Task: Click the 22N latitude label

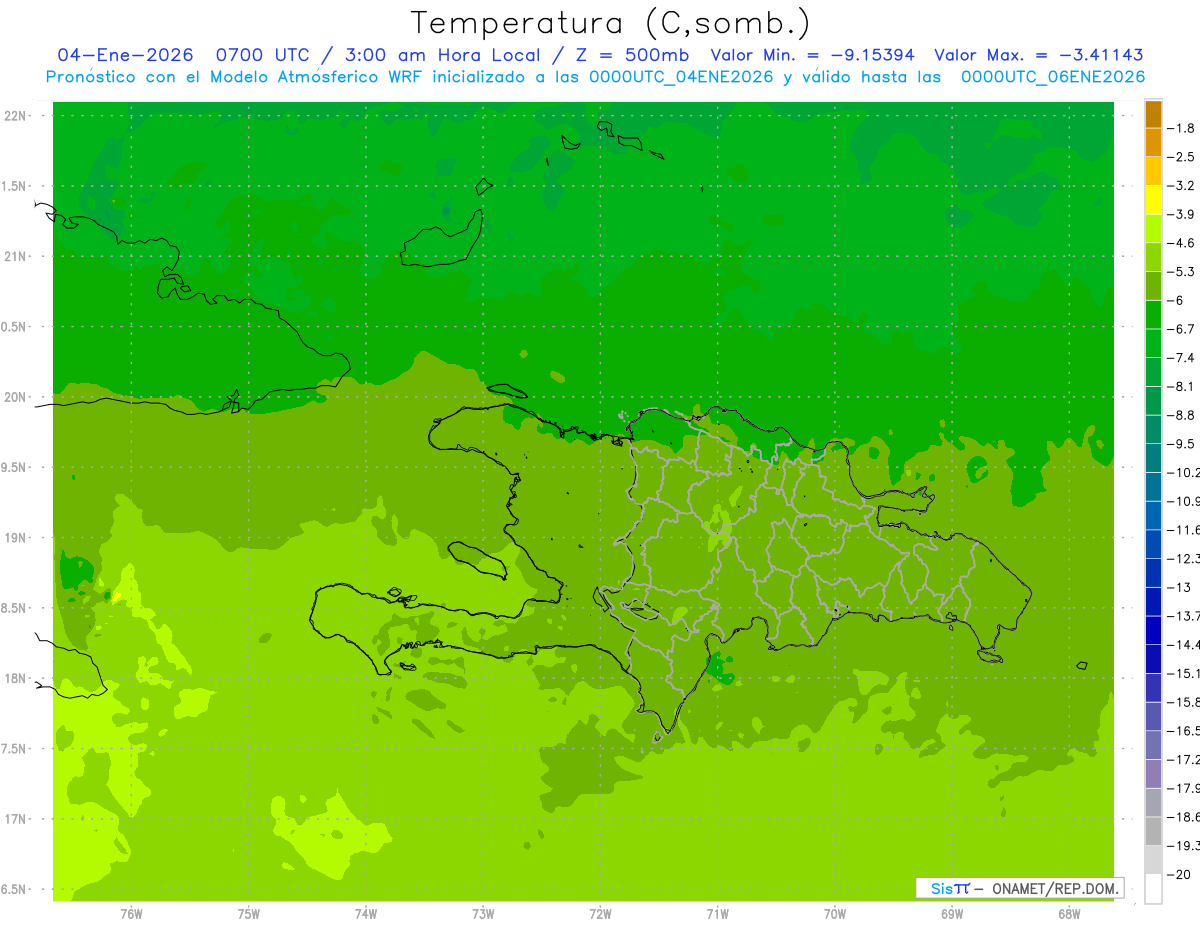Action: (x=14, y=116)
